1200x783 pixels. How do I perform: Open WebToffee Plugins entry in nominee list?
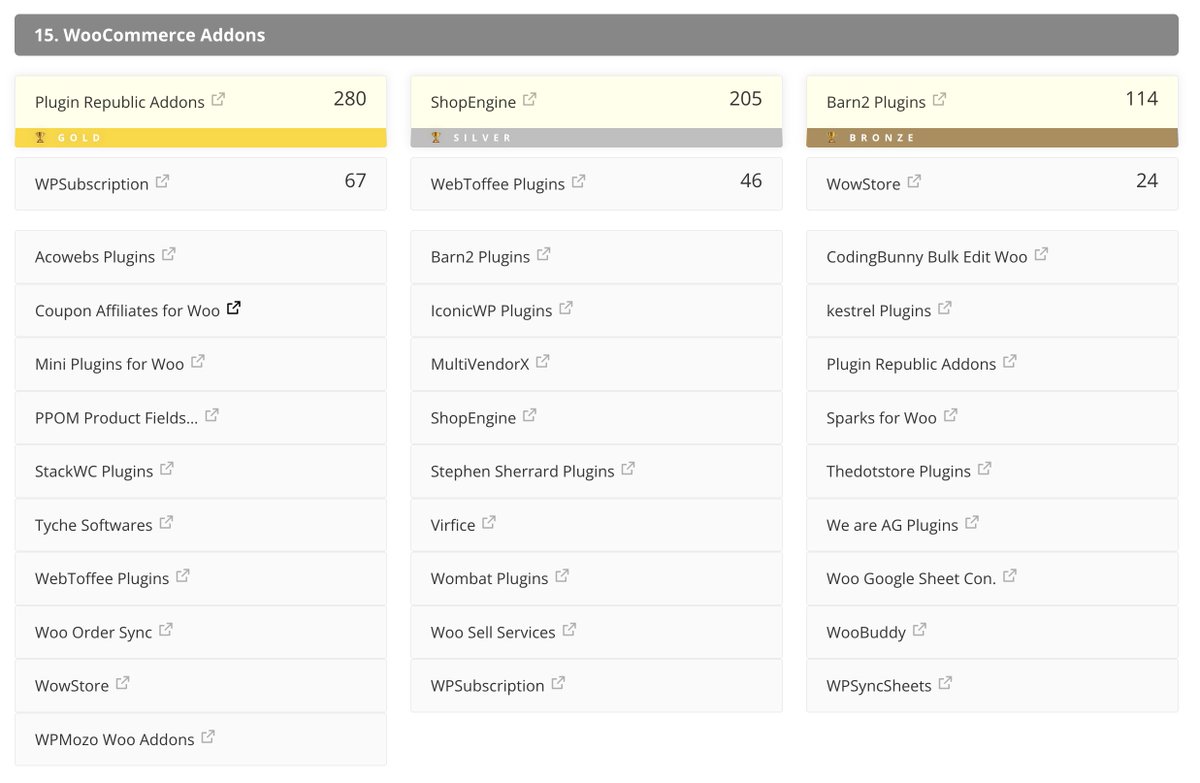pos(201,578)
